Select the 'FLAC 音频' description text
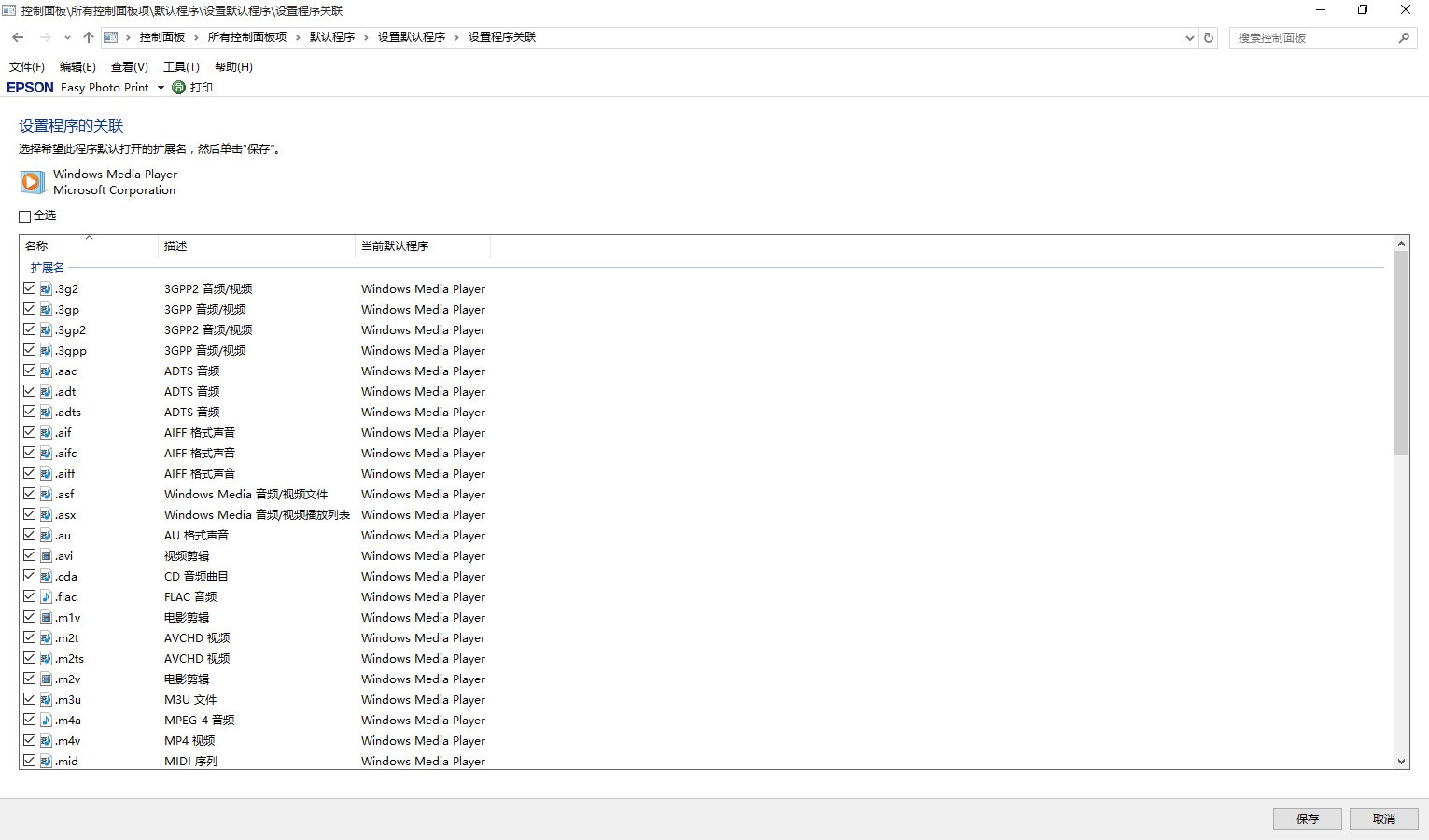This screenshot has height=840, width=1429. pyautogui.click(x=190, y=596)
